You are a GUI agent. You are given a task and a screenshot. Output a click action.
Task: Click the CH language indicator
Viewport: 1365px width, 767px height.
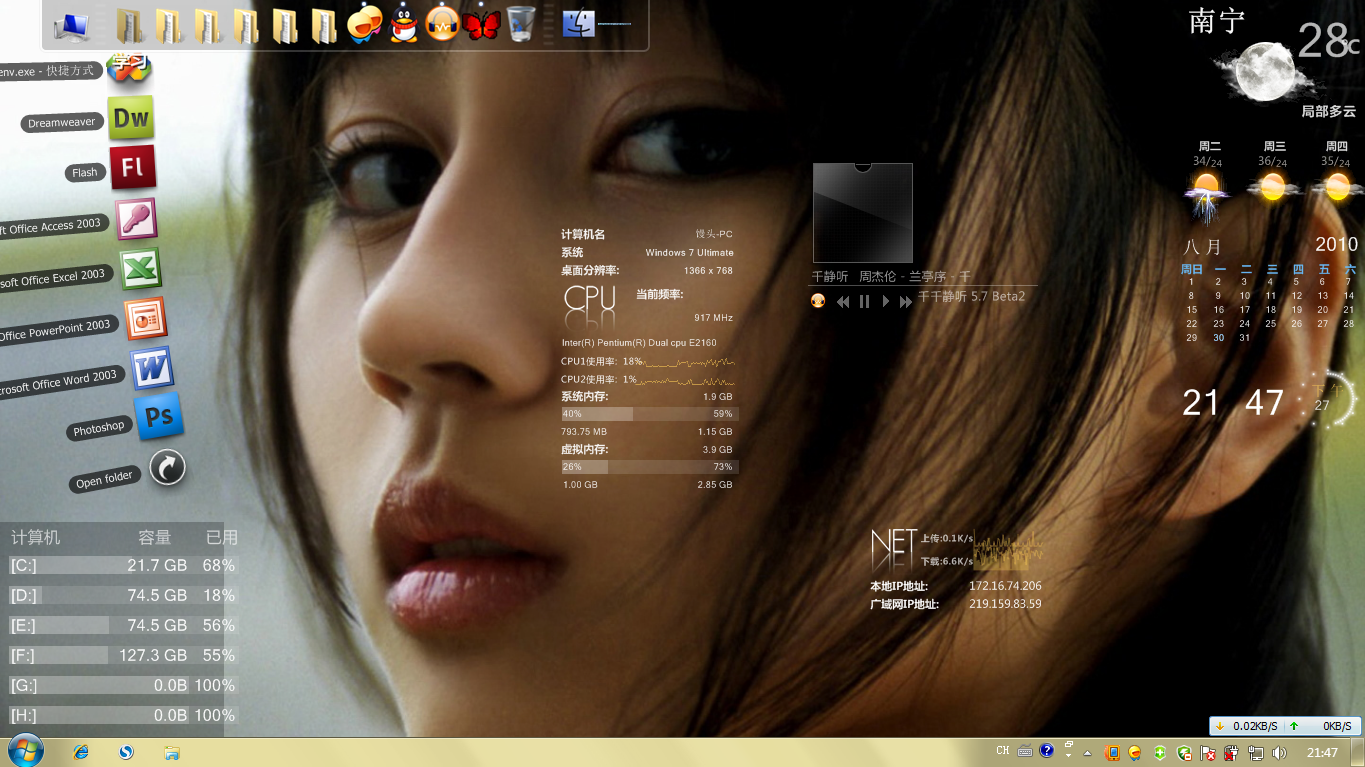(1003, 751)
